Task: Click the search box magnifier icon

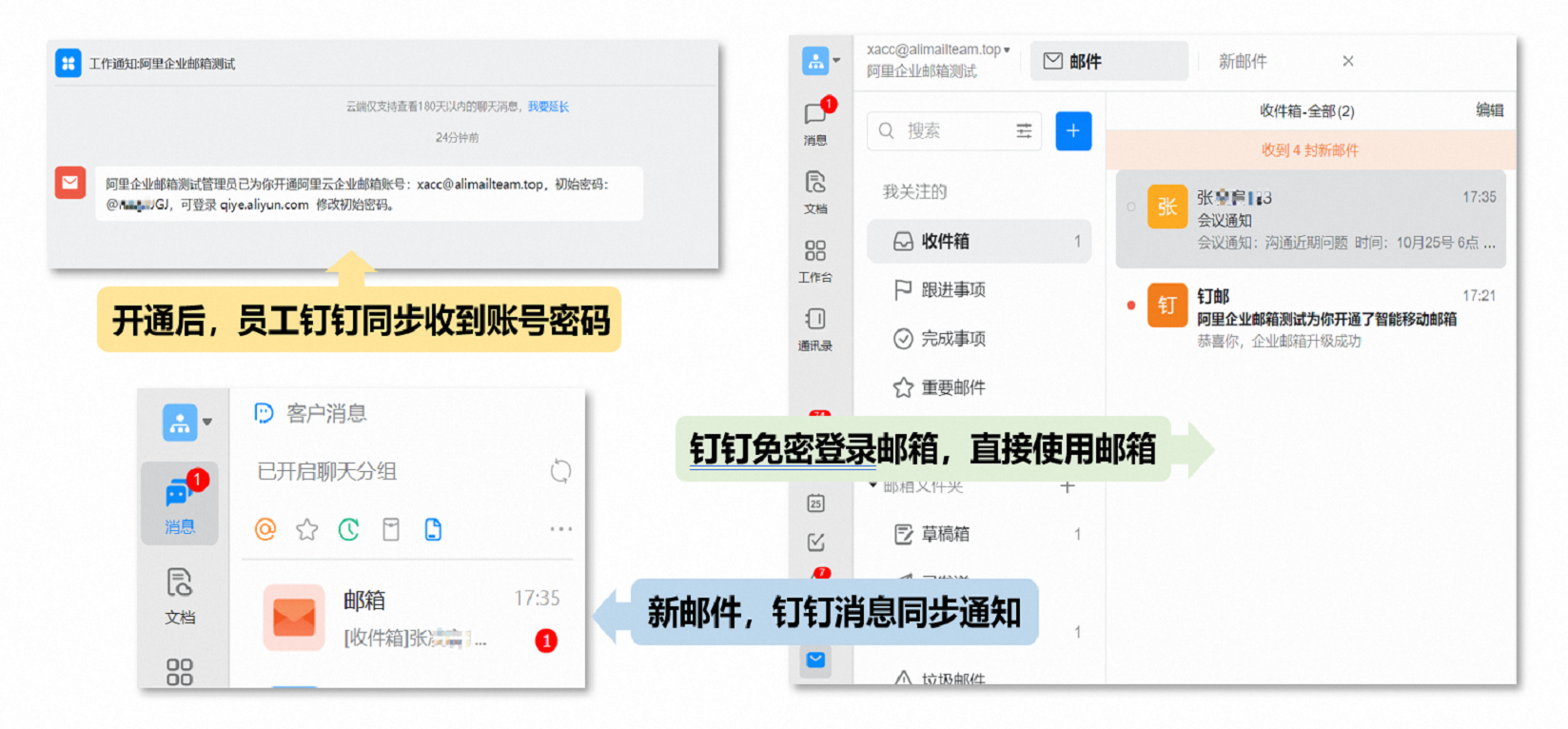Action: click(887, 130)
